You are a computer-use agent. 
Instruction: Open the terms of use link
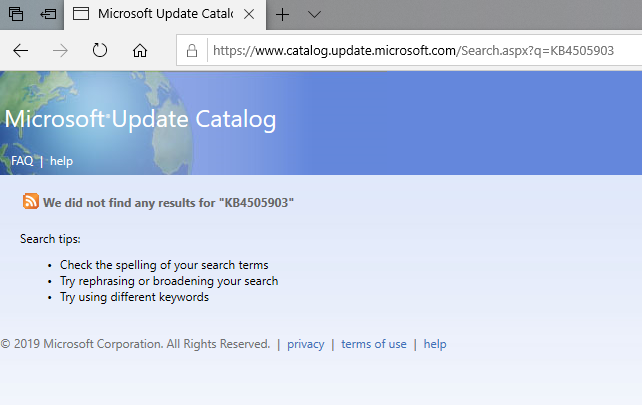click(x=374, y=344)
